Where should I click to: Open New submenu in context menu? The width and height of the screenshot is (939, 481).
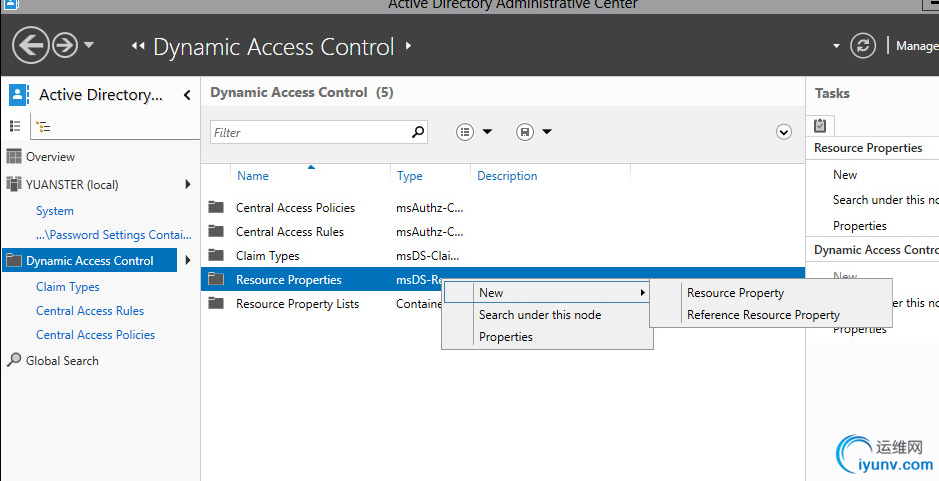click(x=547, y=292)
